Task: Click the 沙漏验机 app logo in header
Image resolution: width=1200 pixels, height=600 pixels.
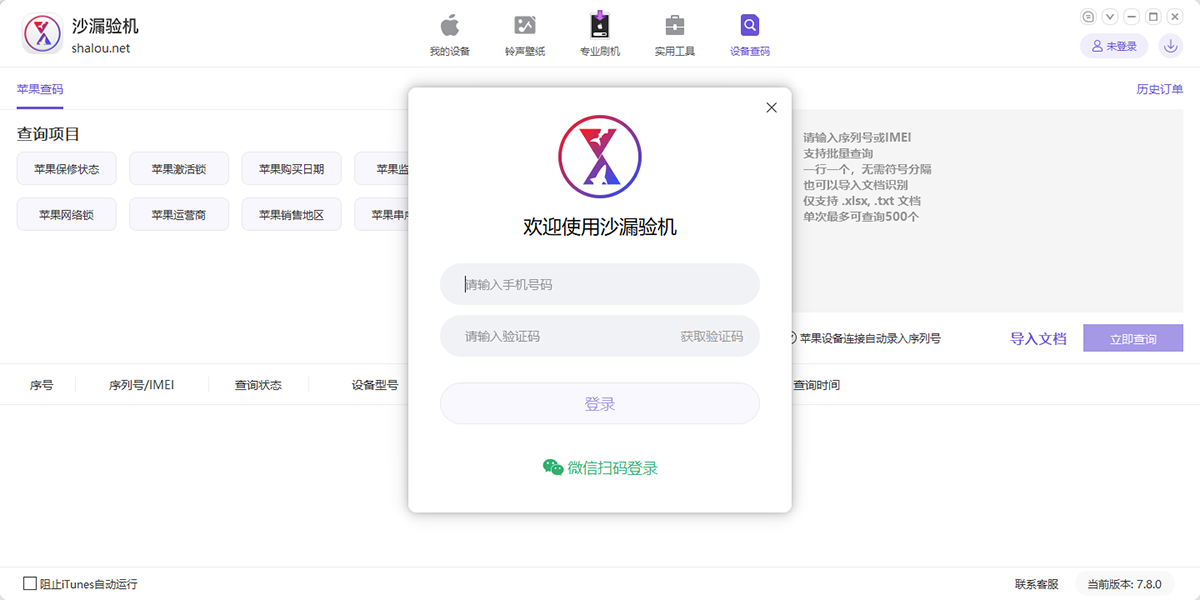Action: 43,34
